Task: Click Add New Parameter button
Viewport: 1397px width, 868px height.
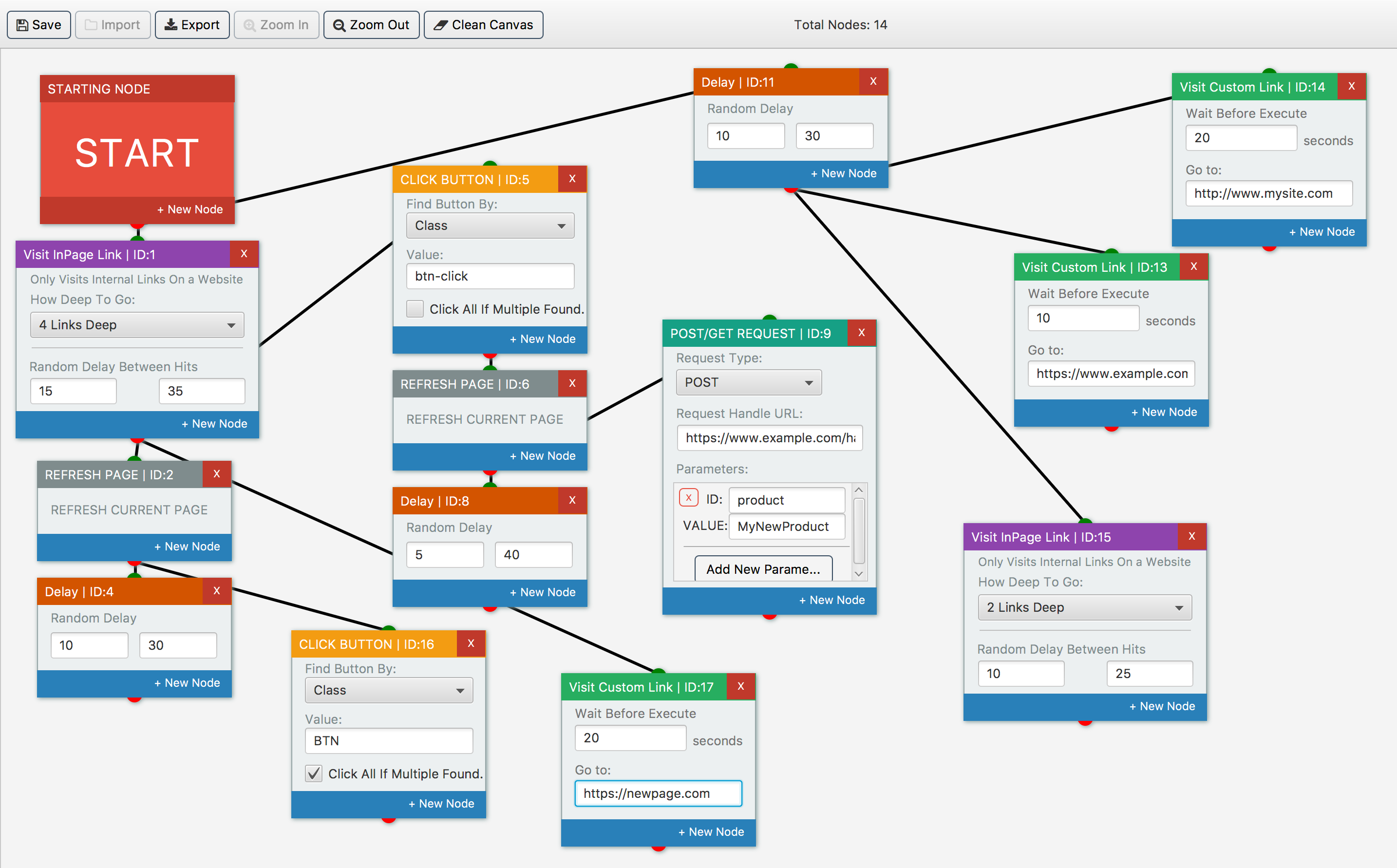Action: [x=763, y=569]
